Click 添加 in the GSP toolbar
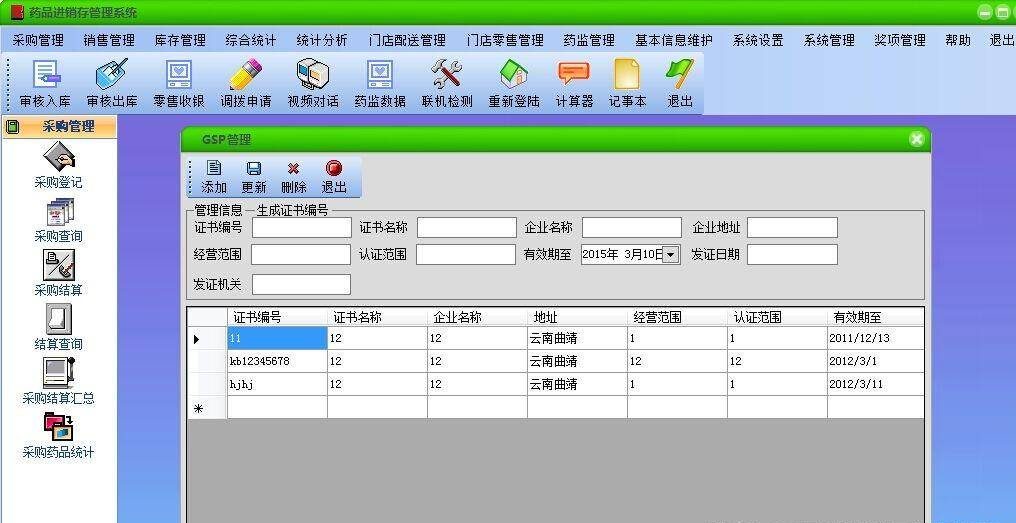1016x523 pixels. (x=214, y=177)
